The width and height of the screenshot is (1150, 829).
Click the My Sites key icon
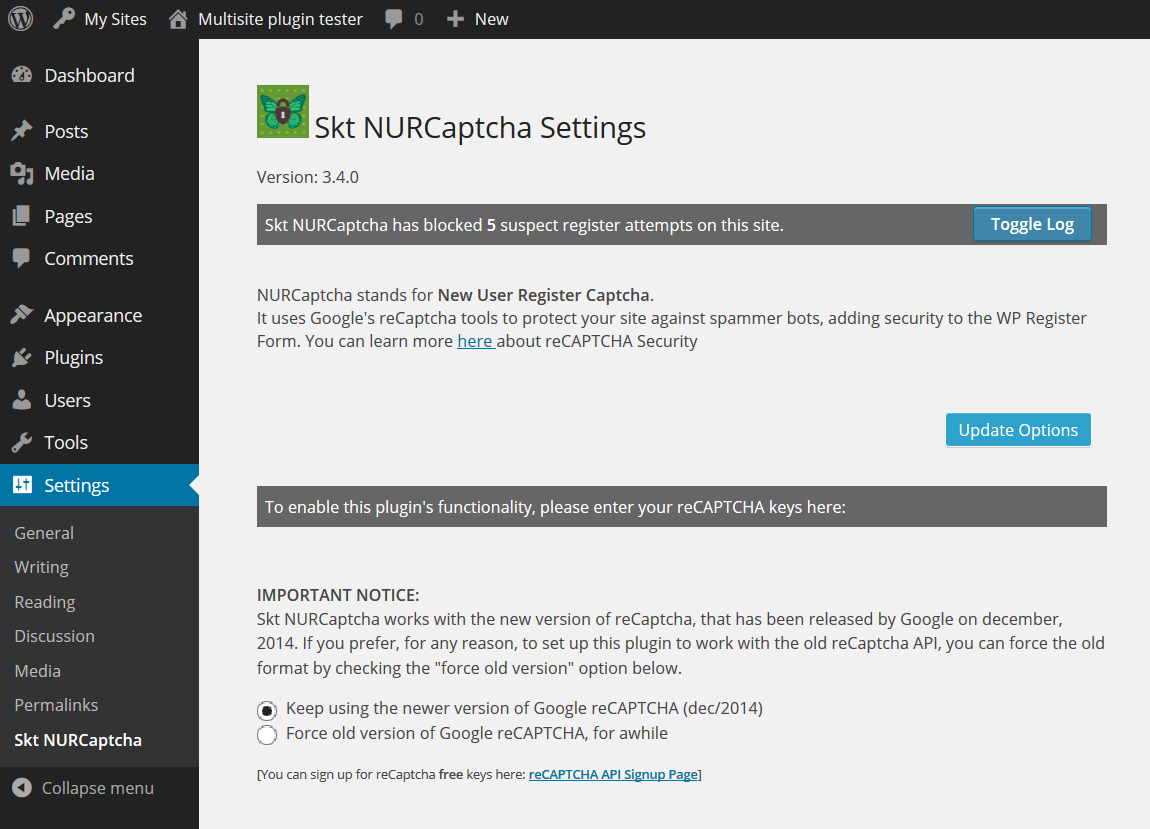[64, 18]
